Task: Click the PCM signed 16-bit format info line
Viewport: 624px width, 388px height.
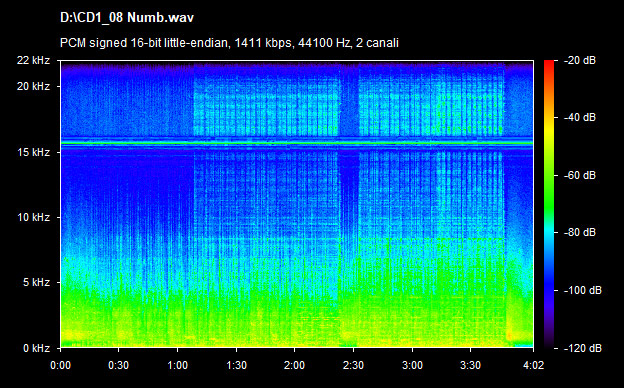Action: click(229, 43)
